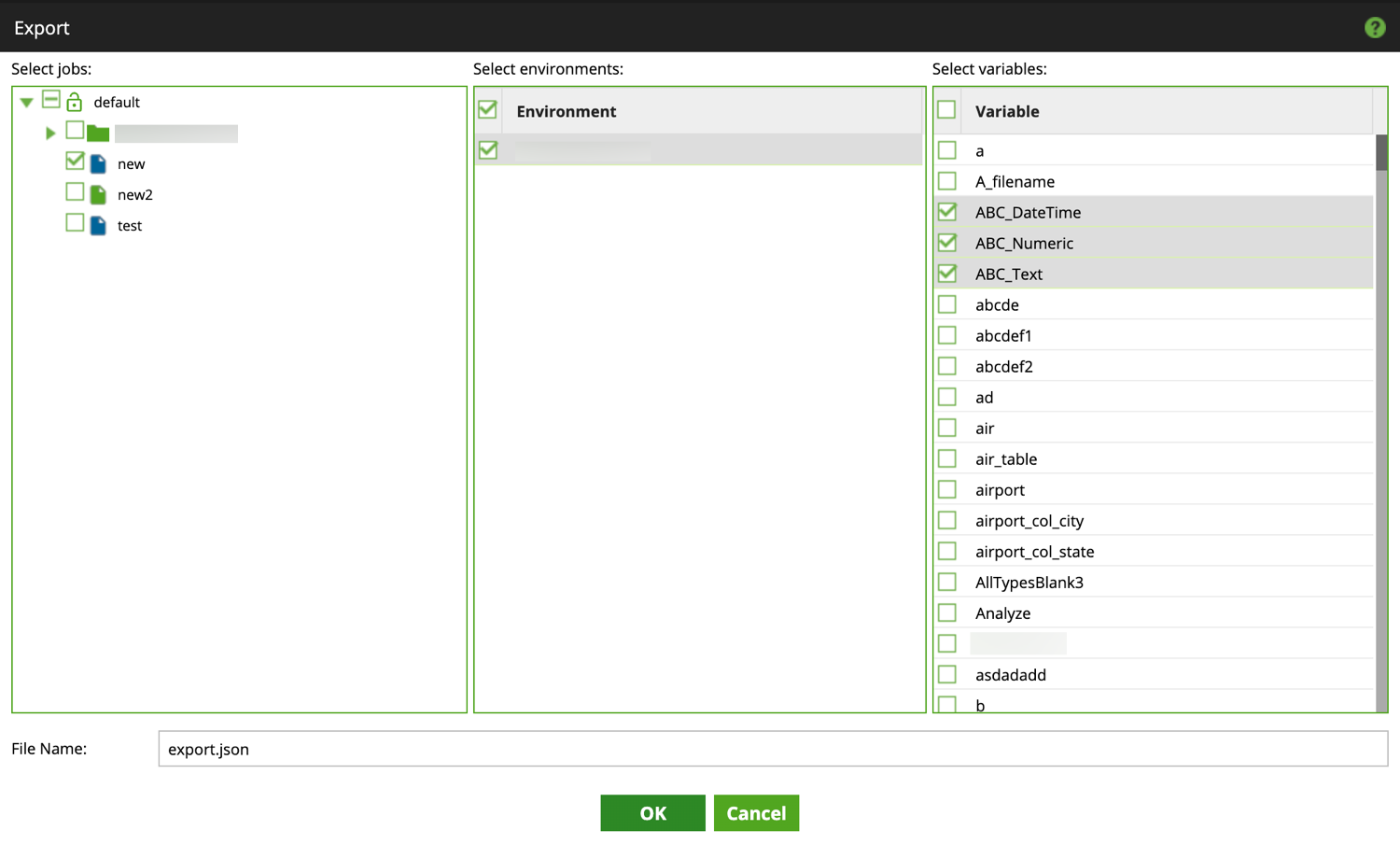This screenshot has width=1400, height=844.
Task: Check the airport_col_city variable checkbox
Action: tap(946, 519)
